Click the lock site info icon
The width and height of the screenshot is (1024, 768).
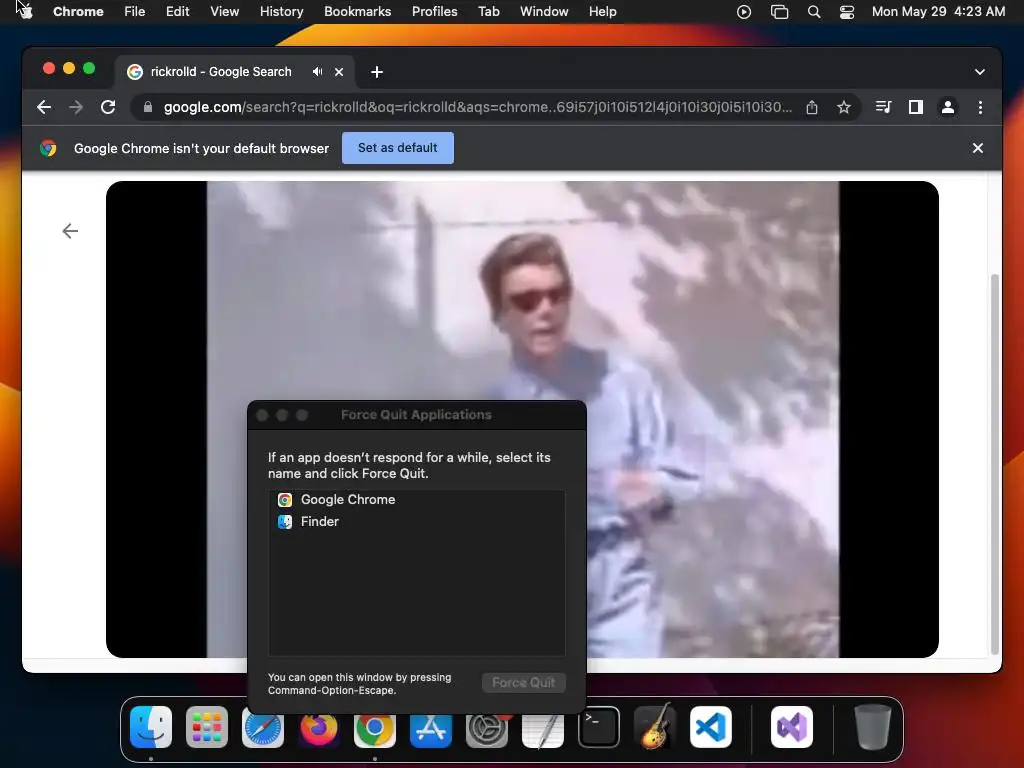148,107
